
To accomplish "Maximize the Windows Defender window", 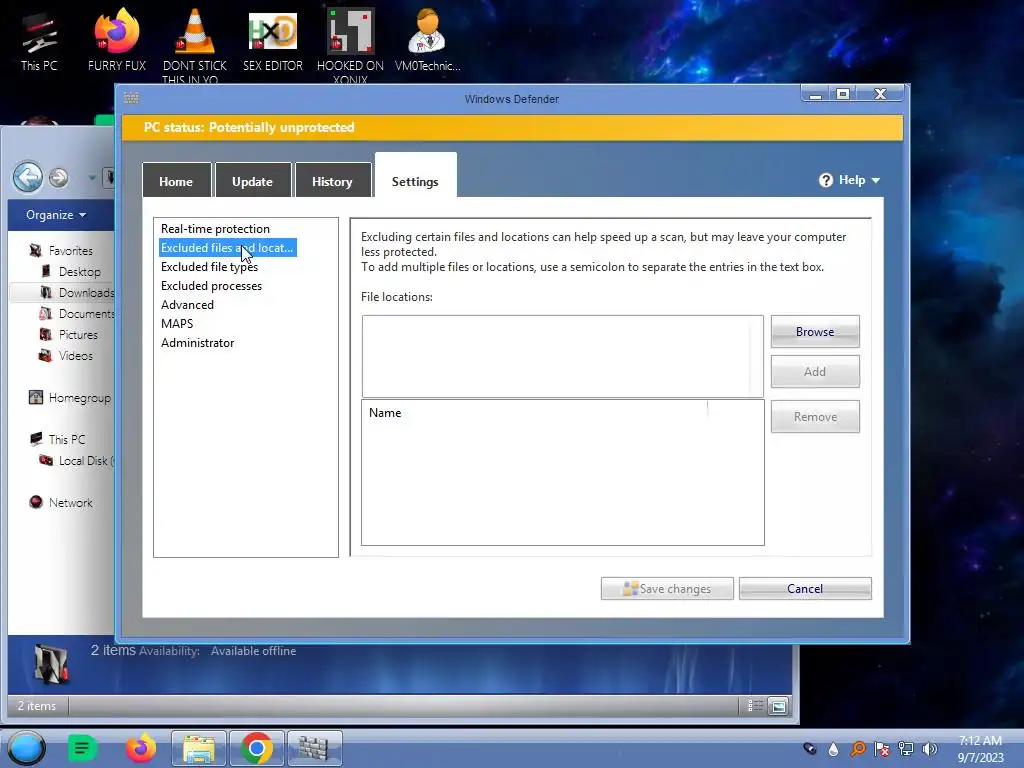I will coord(843,94).
